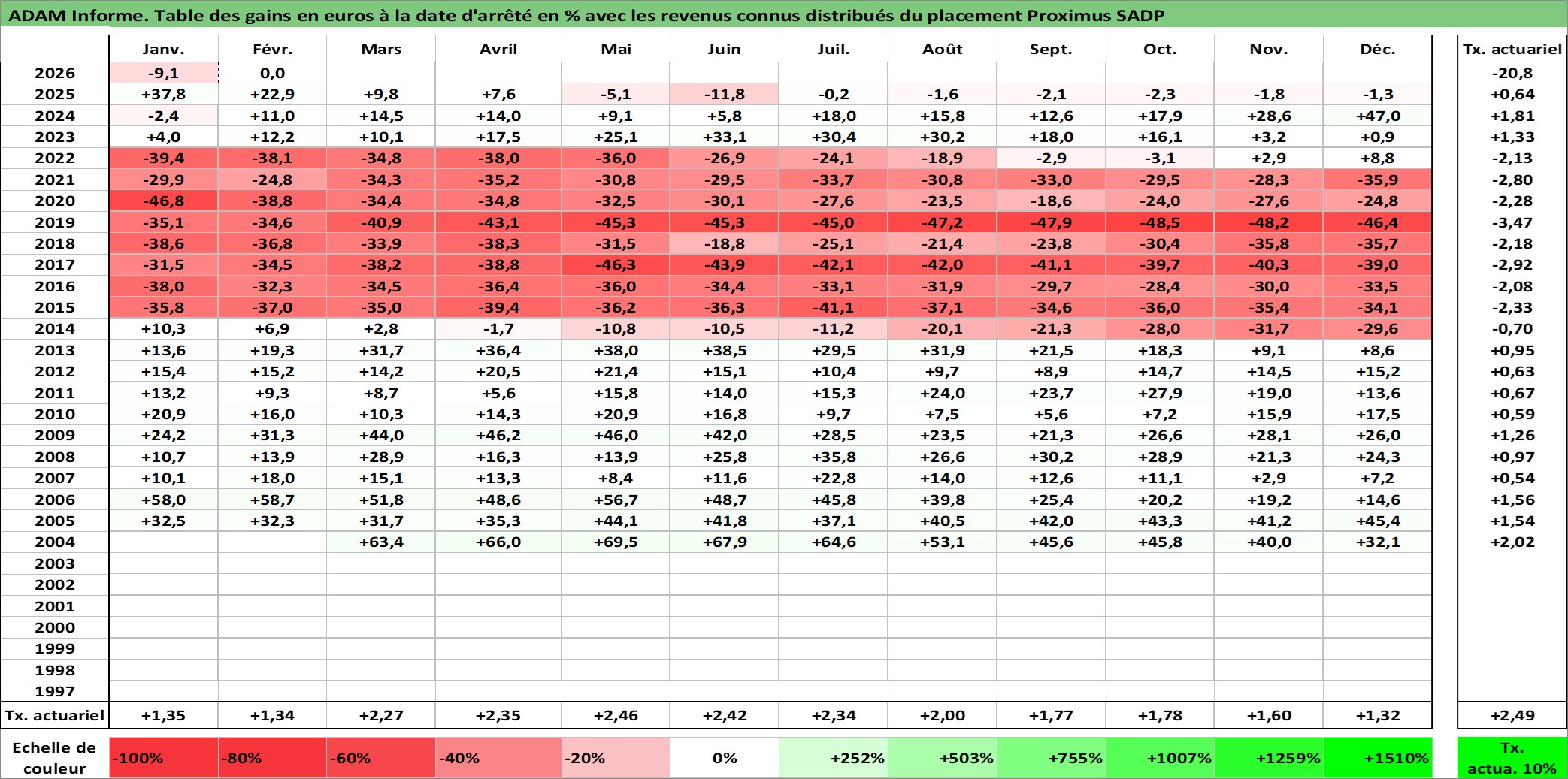
Task: Pick the -60% color scale swatch
Action: [x=381, y=758]
